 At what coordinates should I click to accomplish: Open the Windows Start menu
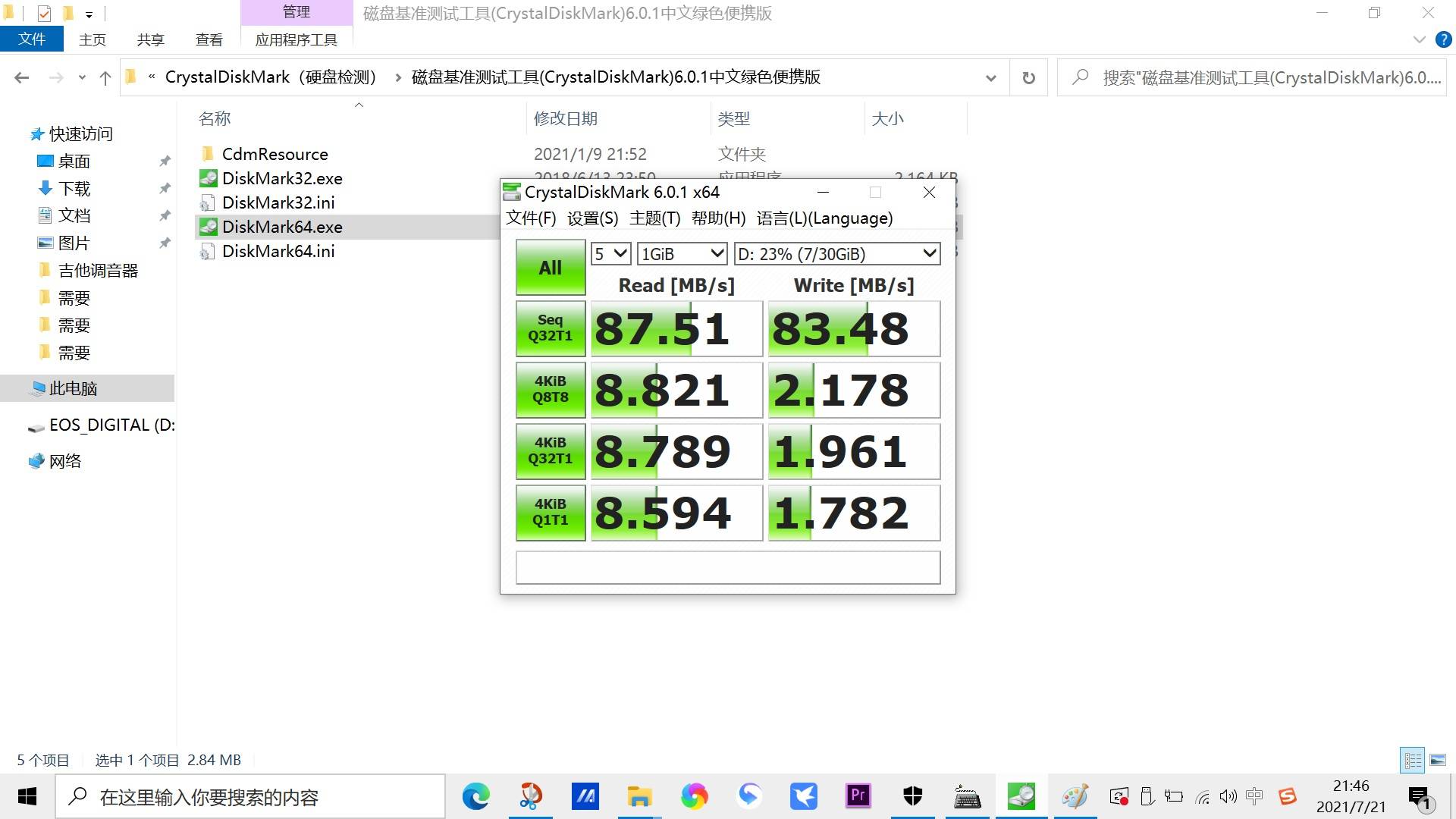[x=27, y=796]
